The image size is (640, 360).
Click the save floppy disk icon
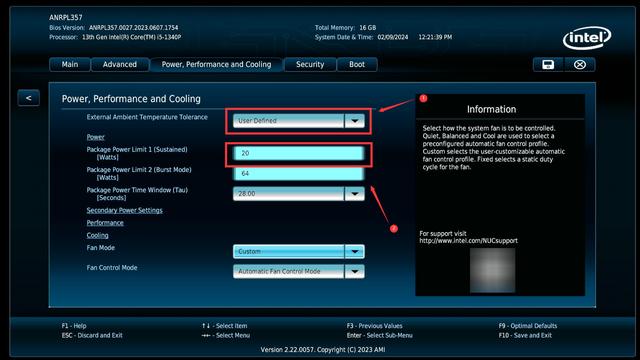click(x=548, y=64)
